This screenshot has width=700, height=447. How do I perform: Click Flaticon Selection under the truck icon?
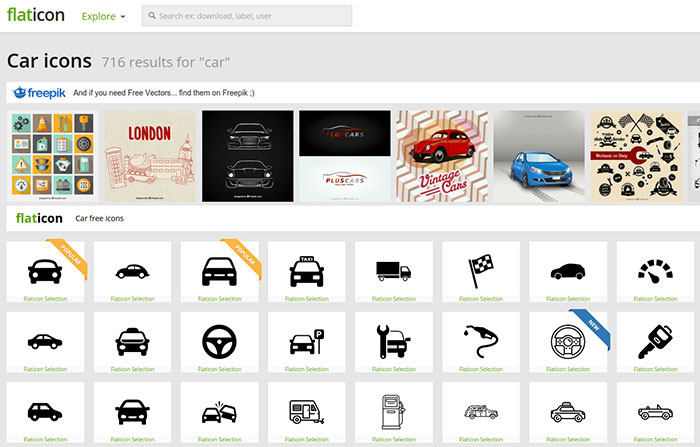(x=394, y=299)
